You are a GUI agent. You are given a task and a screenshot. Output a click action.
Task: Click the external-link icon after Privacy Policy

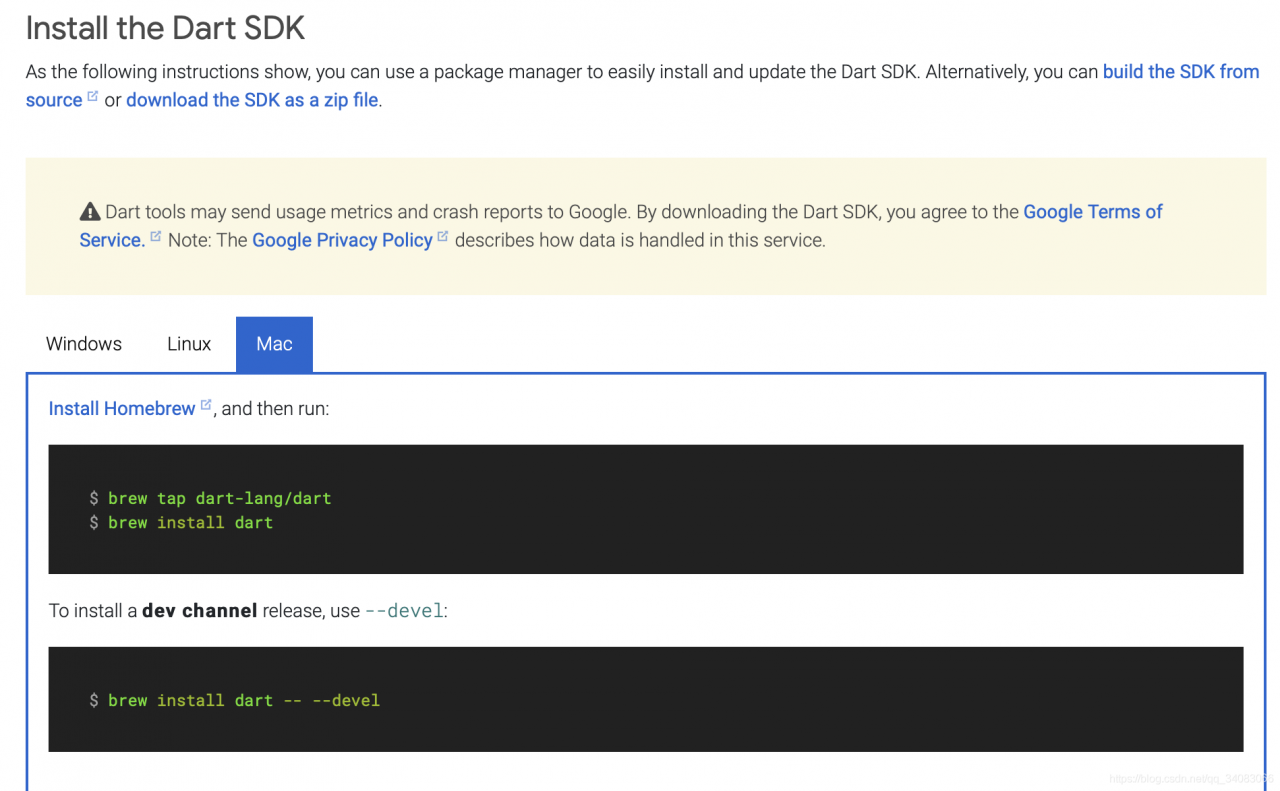pyautogui.click(x=443, y=237)
